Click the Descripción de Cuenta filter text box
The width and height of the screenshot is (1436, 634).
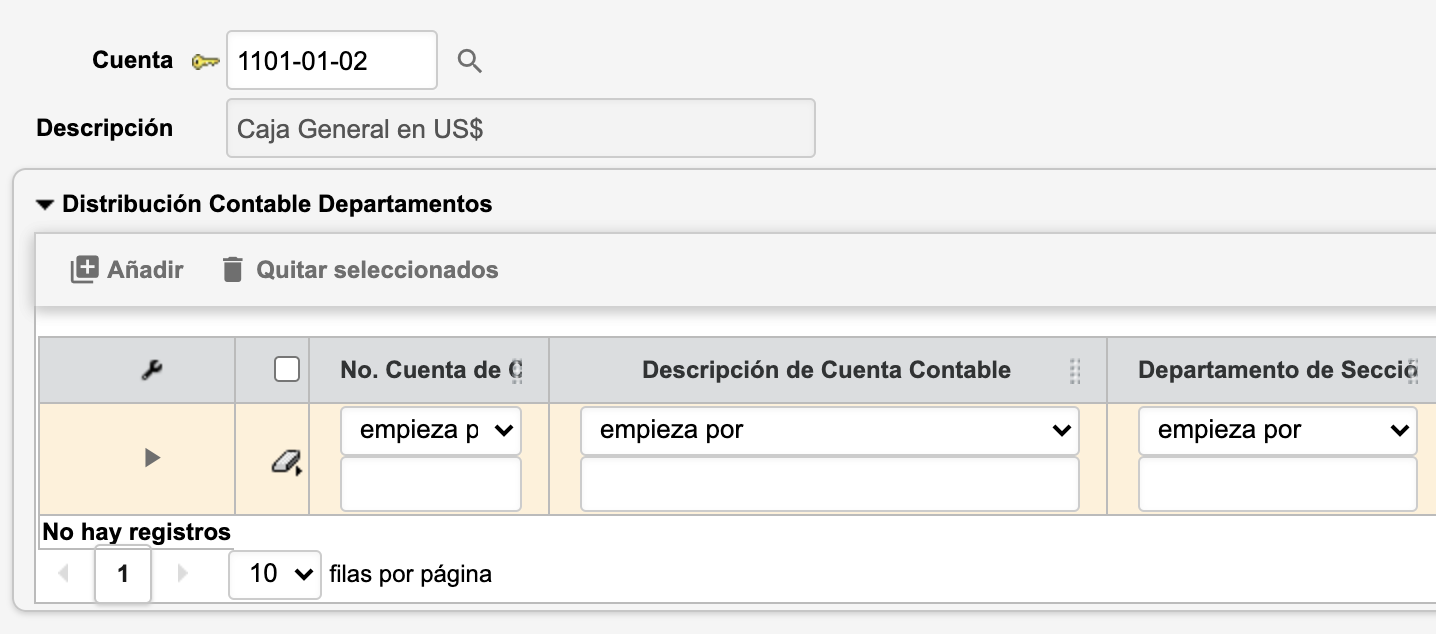pyautogui.click(x=829, y=484)
